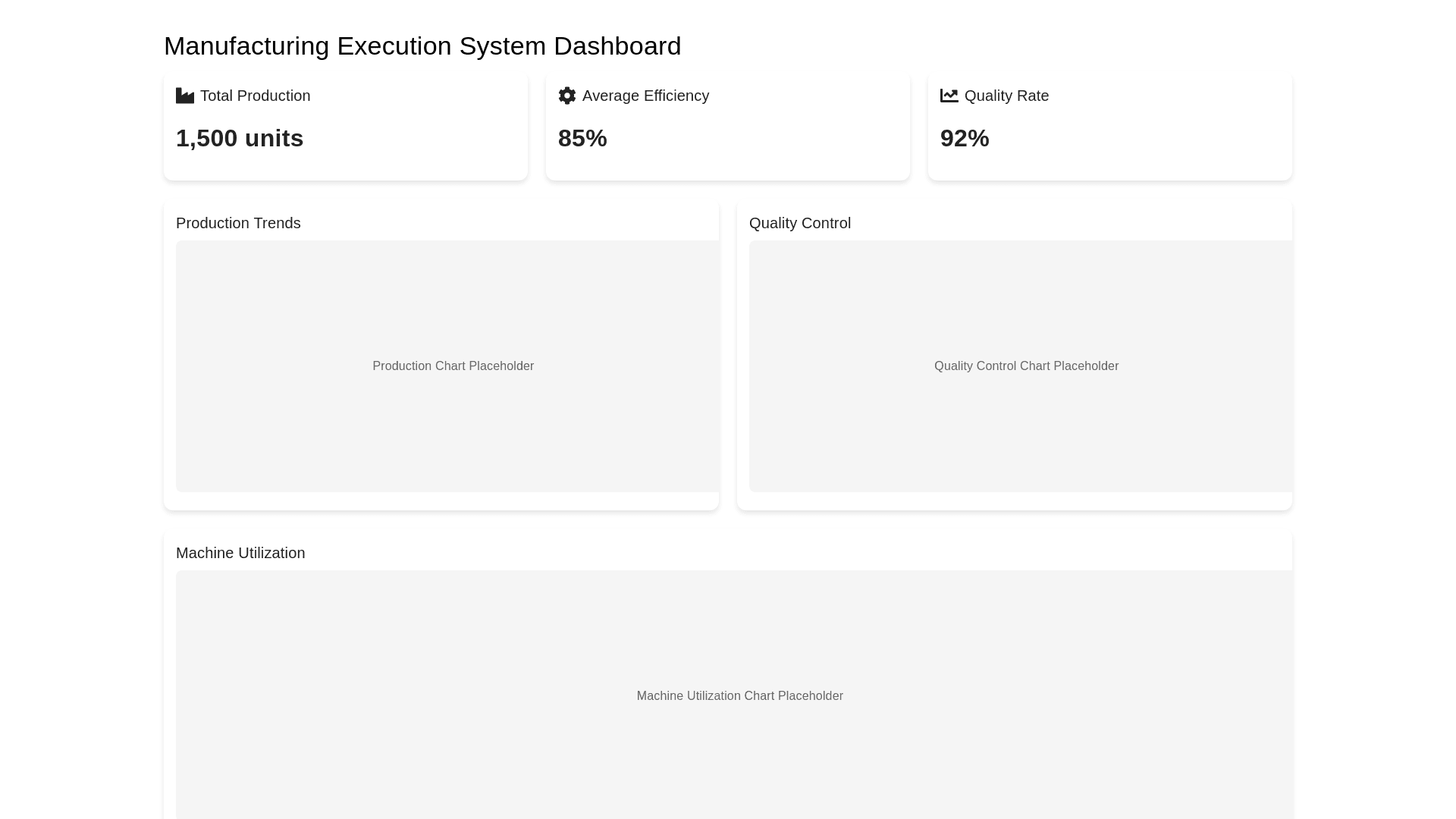1456x819 pixels.
Task: Click the 85% efficiency value
Action: [582, 138]
